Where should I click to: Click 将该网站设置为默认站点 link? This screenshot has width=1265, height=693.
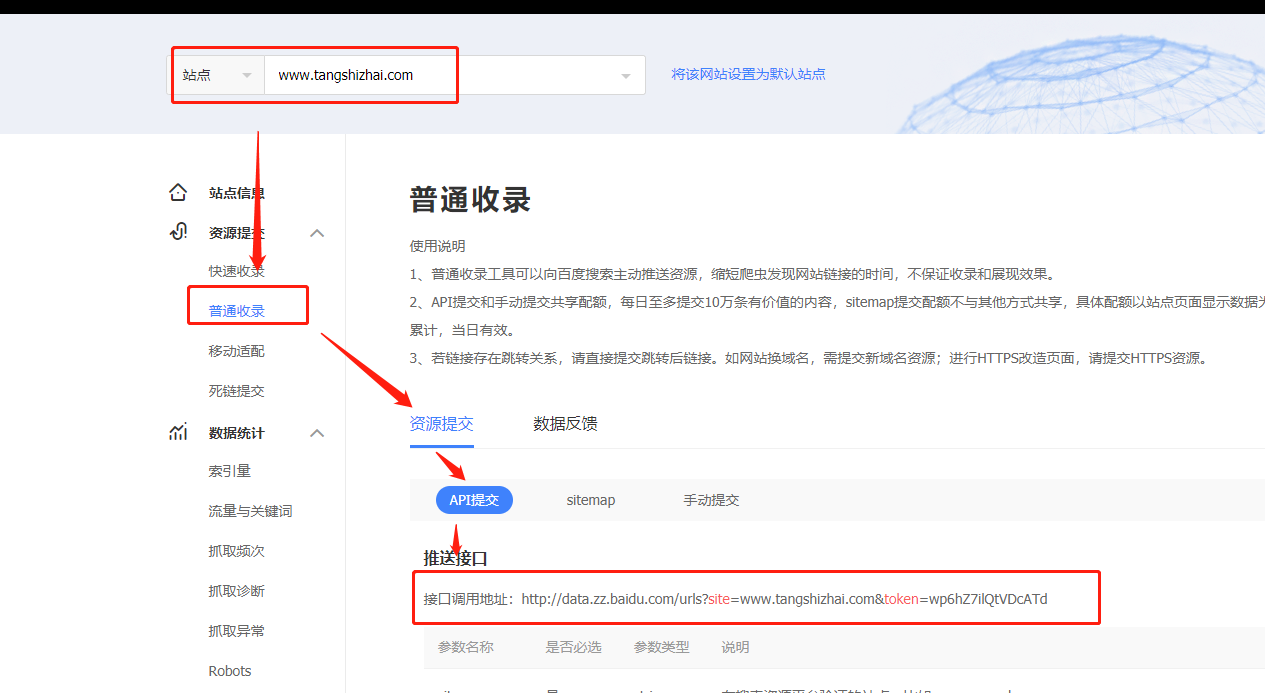coord(748,74)
